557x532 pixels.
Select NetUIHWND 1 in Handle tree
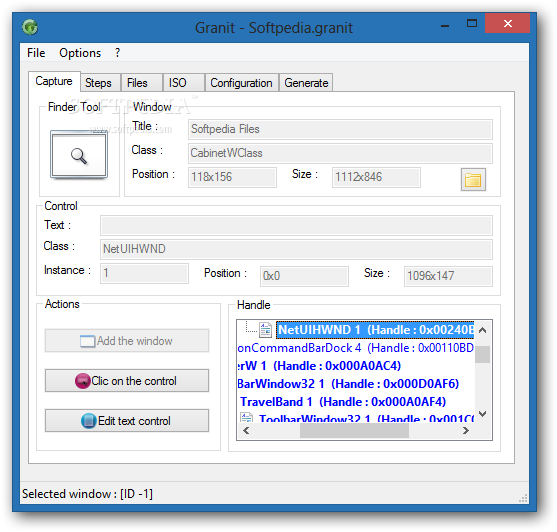(x=375, y=330)
